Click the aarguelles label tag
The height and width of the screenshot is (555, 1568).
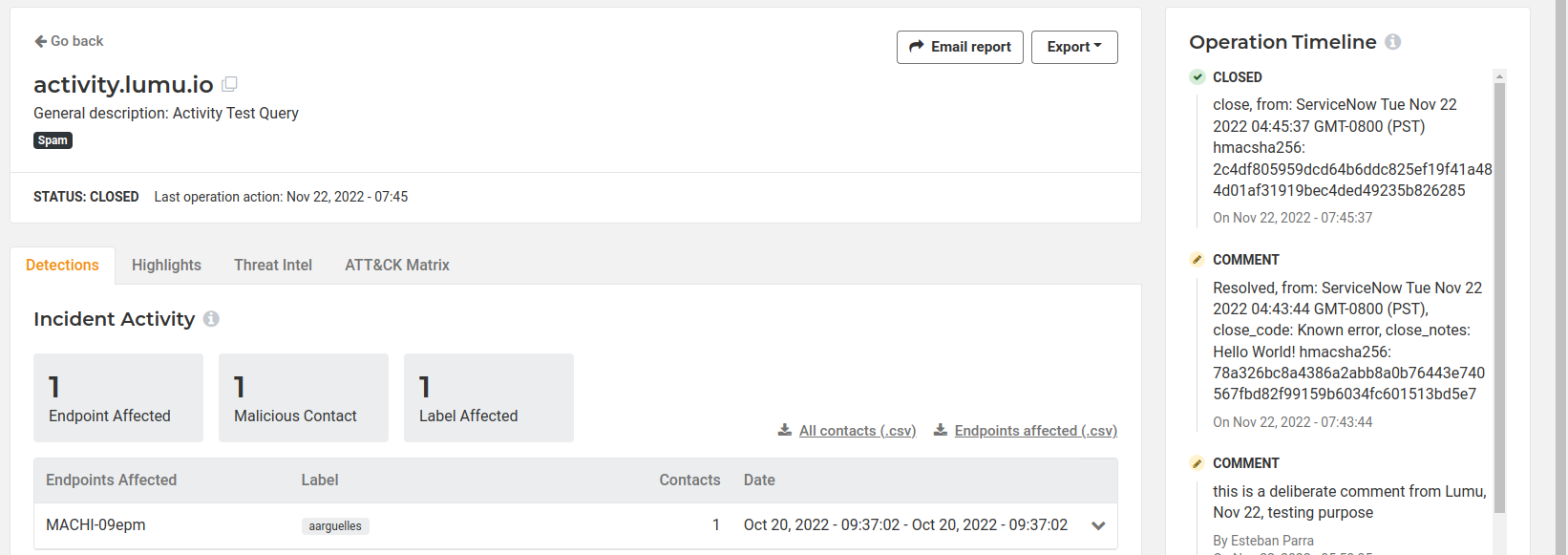[335, 526]
